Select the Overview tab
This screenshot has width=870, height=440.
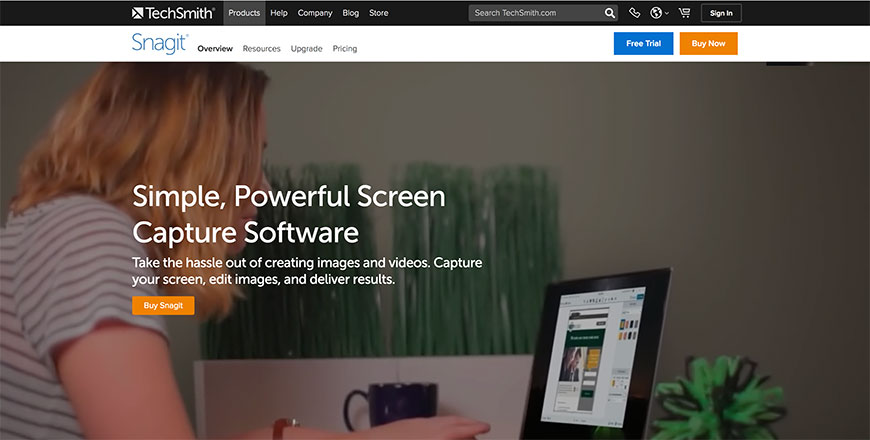(x=215, y=48)
